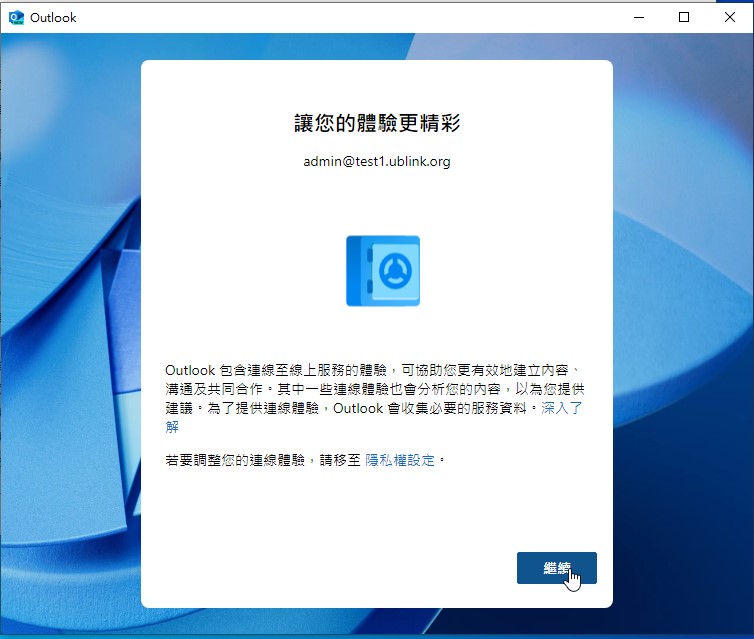Click the Outlook title text in title bar
This screenshot has height=639, width=754.
53,18
